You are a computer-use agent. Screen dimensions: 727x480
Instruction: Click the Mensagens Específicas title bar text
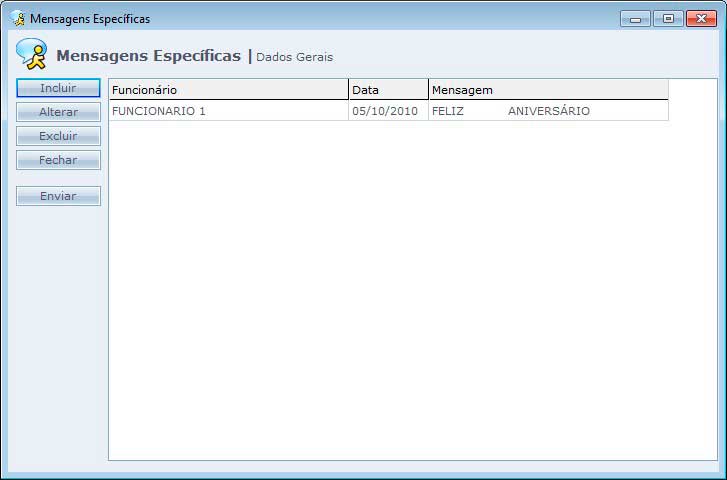point(90,19)
